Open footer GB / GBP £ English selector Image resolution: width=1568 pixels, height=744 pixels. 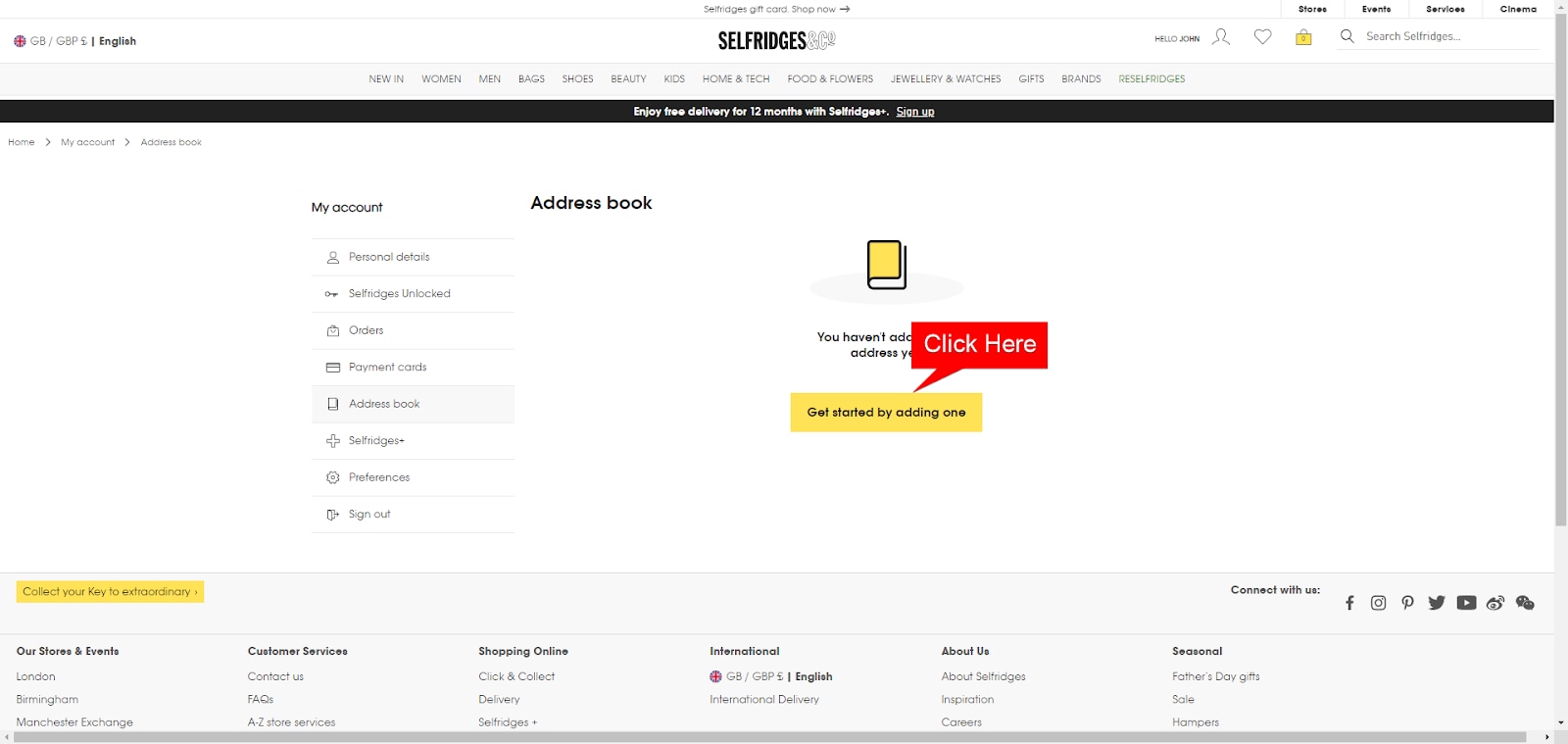tap(771, 676)
